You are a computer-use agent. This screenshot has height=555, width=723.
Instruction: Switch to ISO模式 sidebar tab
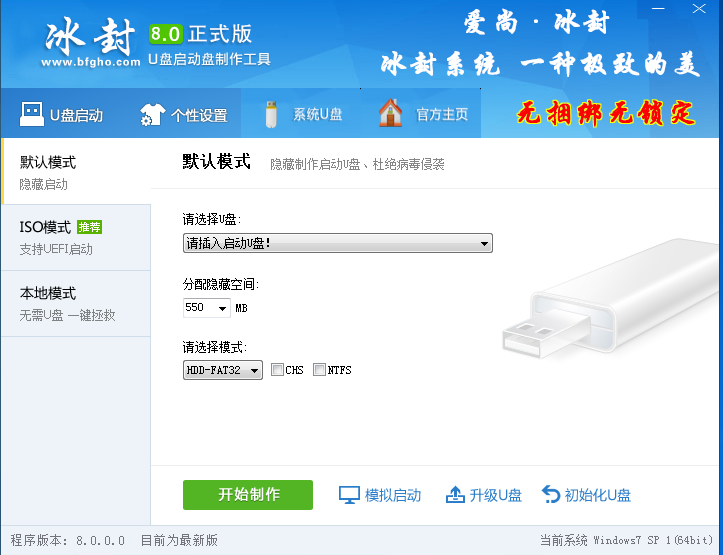click(x=76, y=237)
